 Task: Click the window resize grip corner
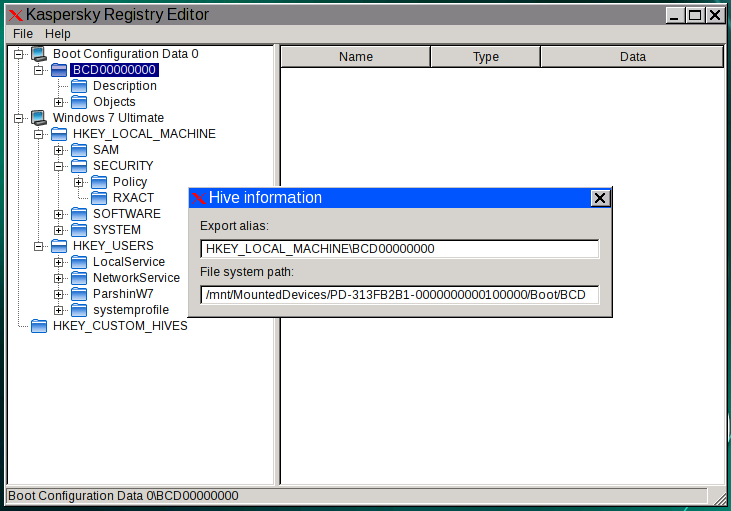point(718,497)
